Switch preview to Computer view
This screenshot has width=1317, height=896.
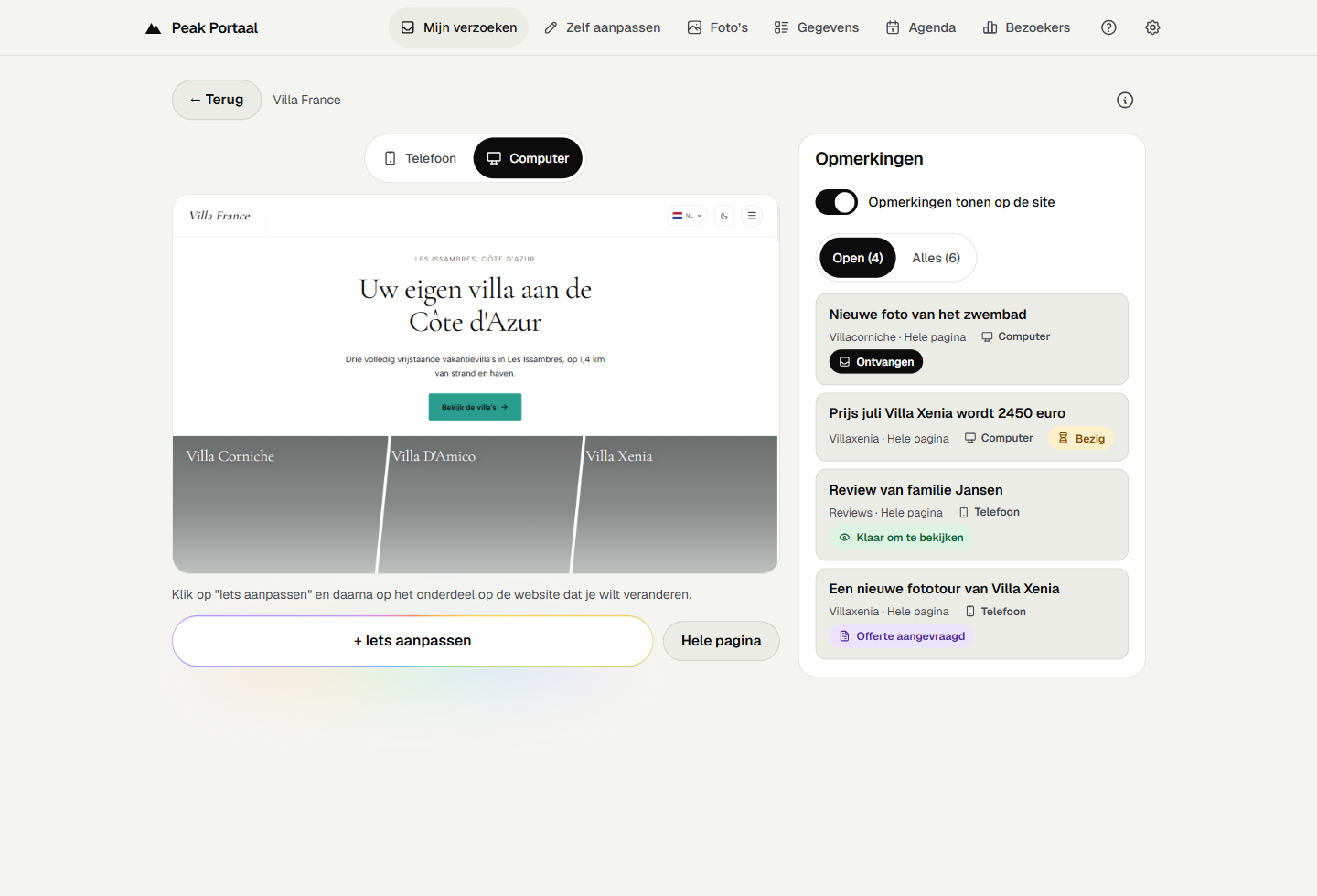tap(528, 158)
